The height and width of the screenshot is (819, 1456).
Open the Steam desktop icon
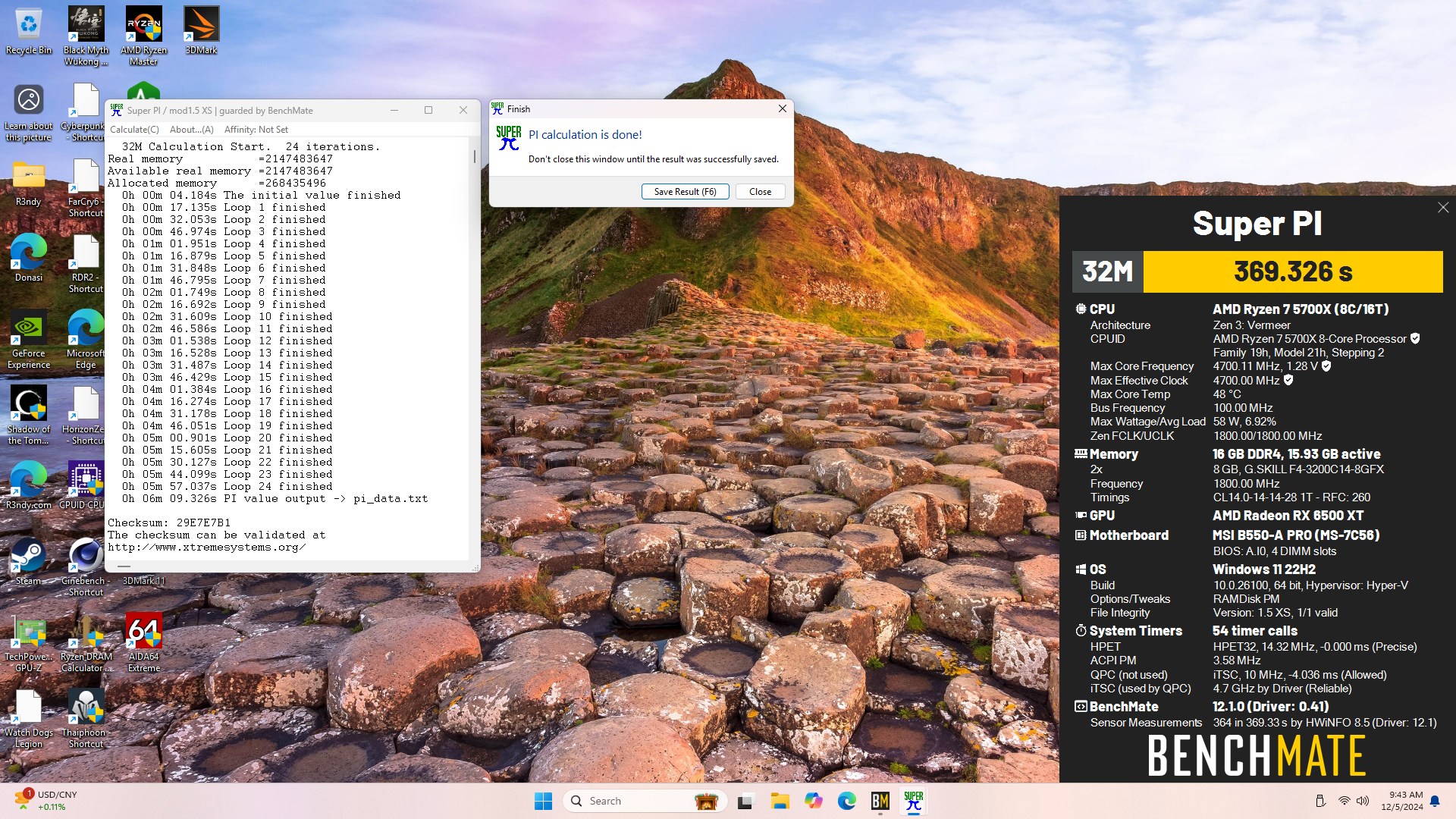click(x=29, y=562)
